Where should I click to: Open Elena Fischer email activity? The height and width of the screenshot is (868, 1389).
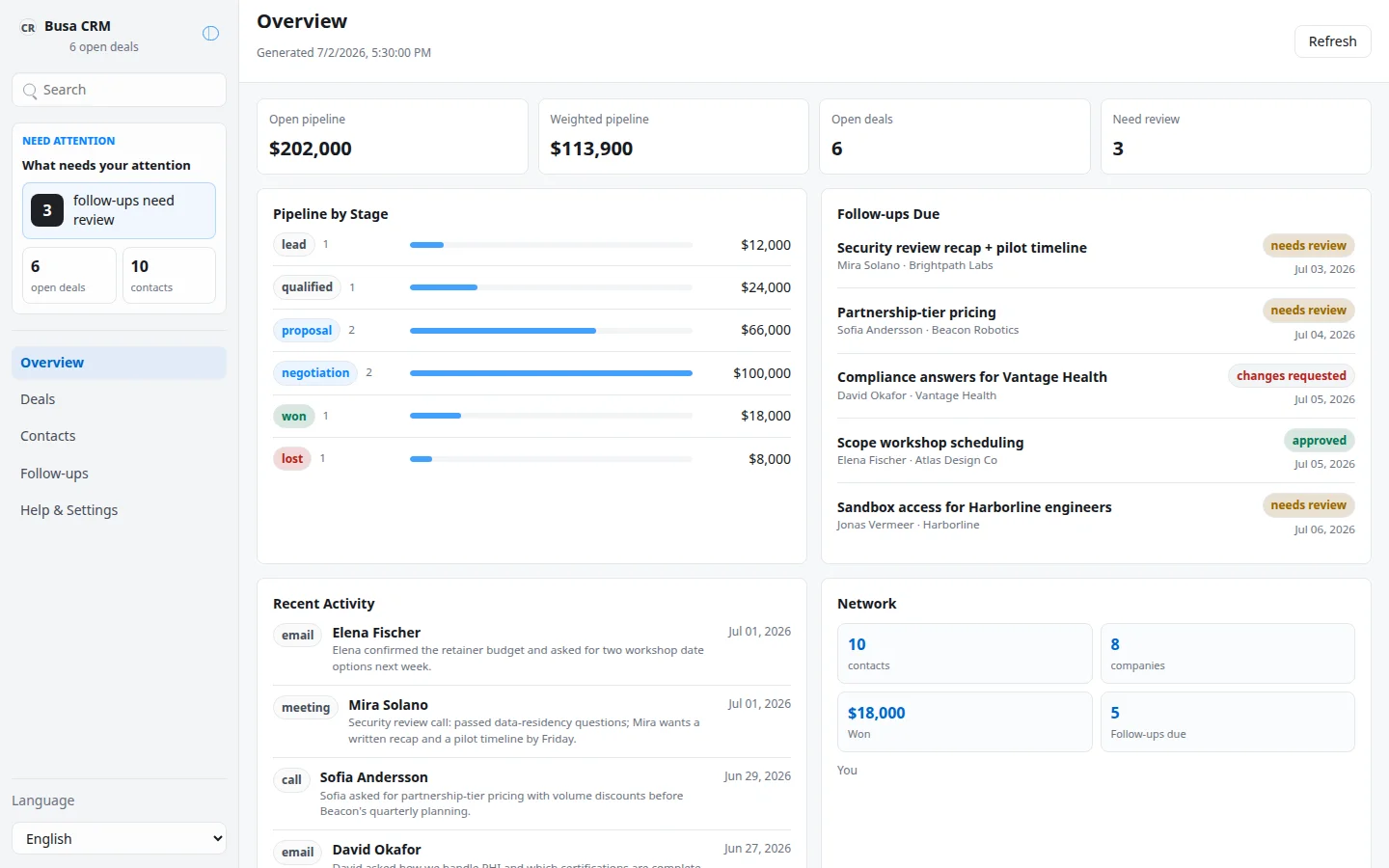(x=531, y=649)
